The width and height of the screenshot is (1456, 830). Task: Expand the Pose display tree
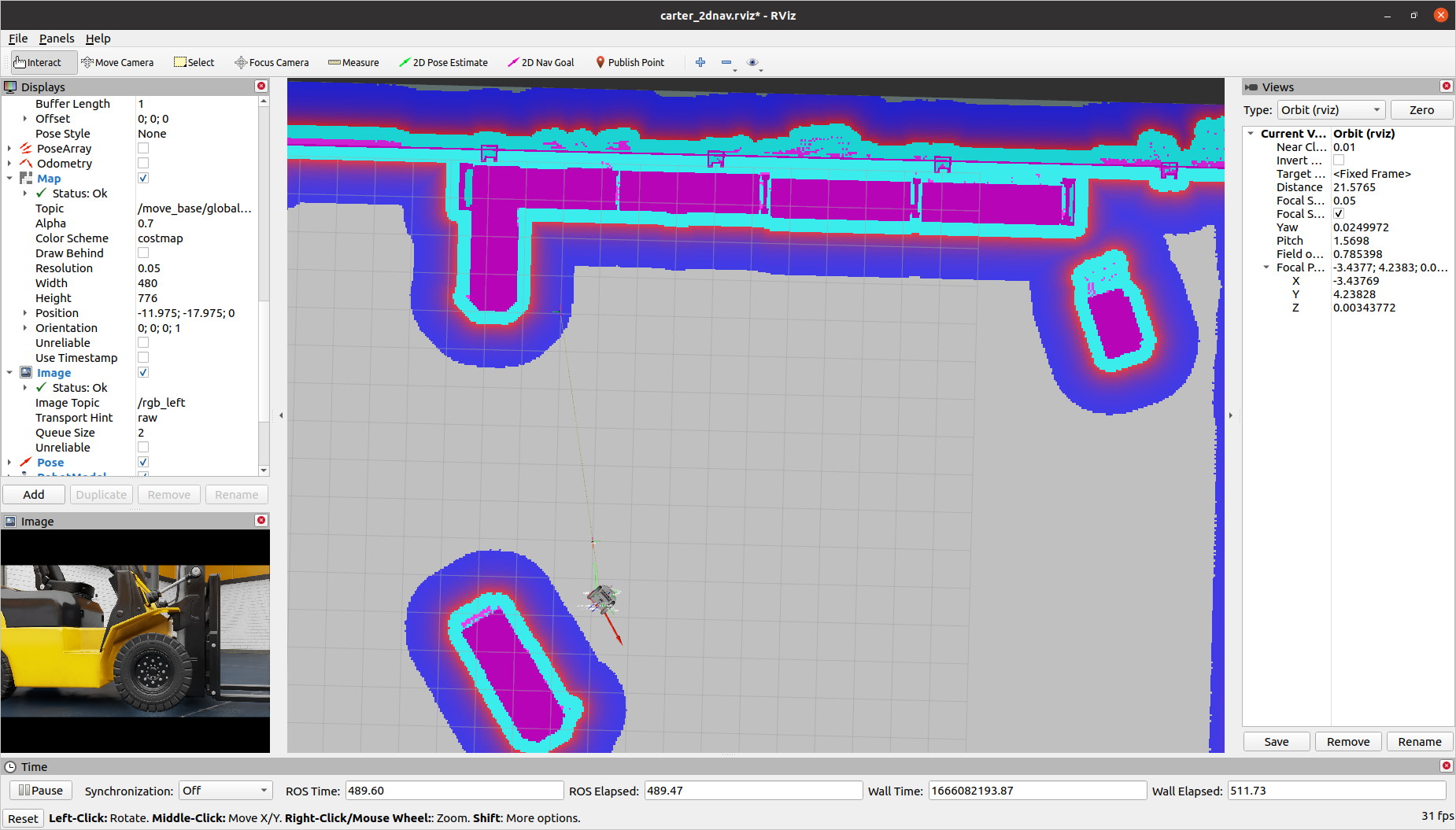point(9,463)
